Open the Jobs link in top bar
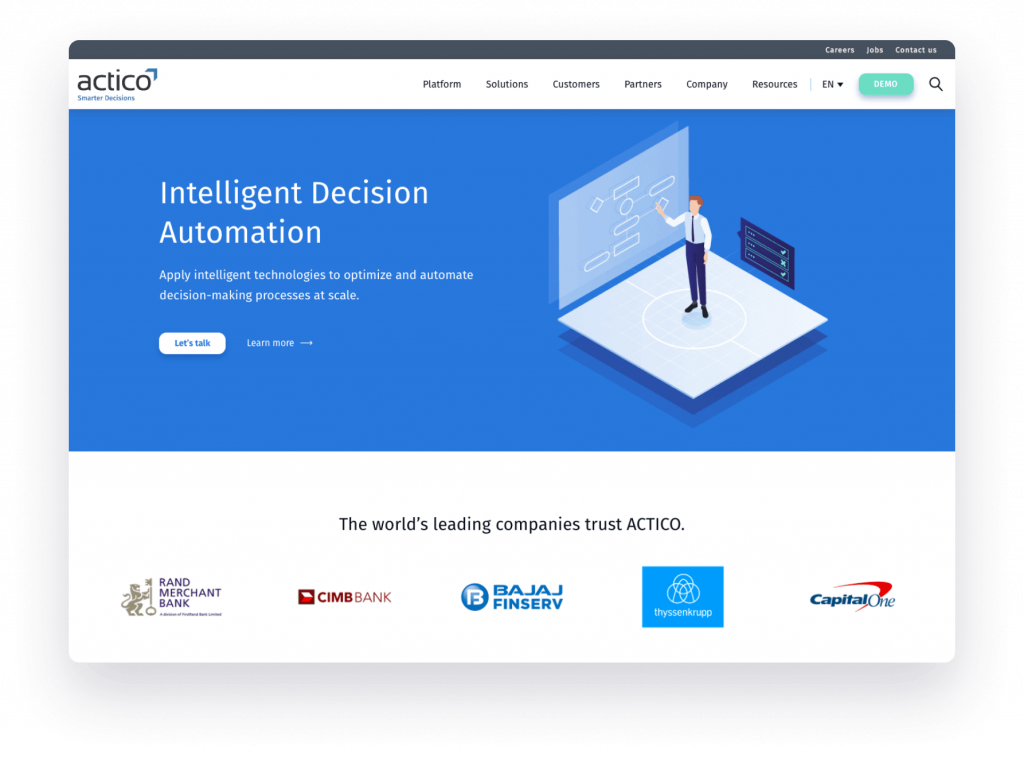 [874, 50]
